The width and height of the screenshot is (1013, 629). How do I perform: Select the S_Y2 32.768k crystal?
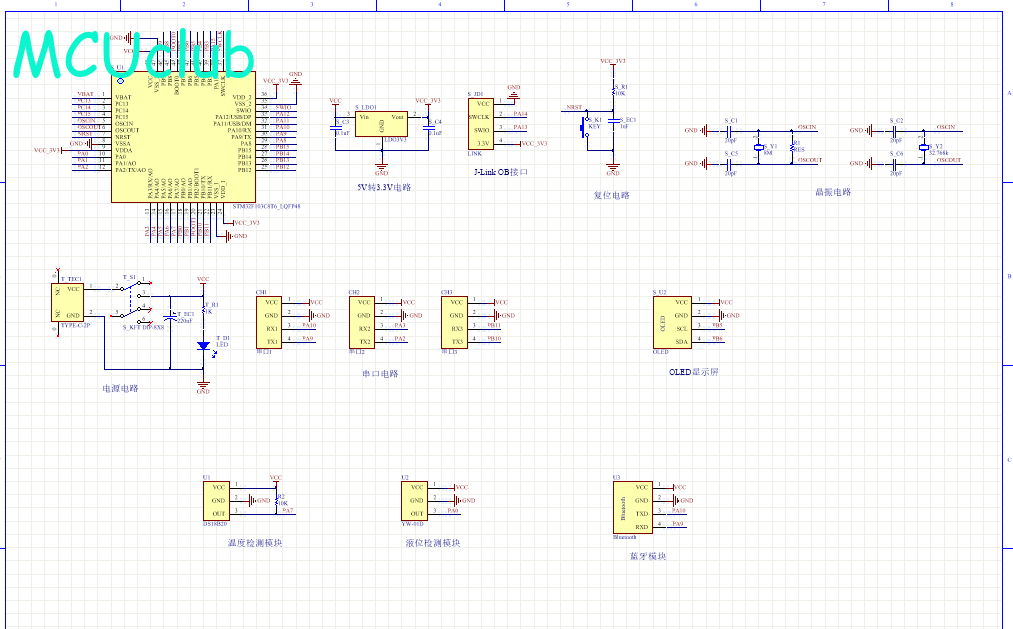click(x=924, y=148)
